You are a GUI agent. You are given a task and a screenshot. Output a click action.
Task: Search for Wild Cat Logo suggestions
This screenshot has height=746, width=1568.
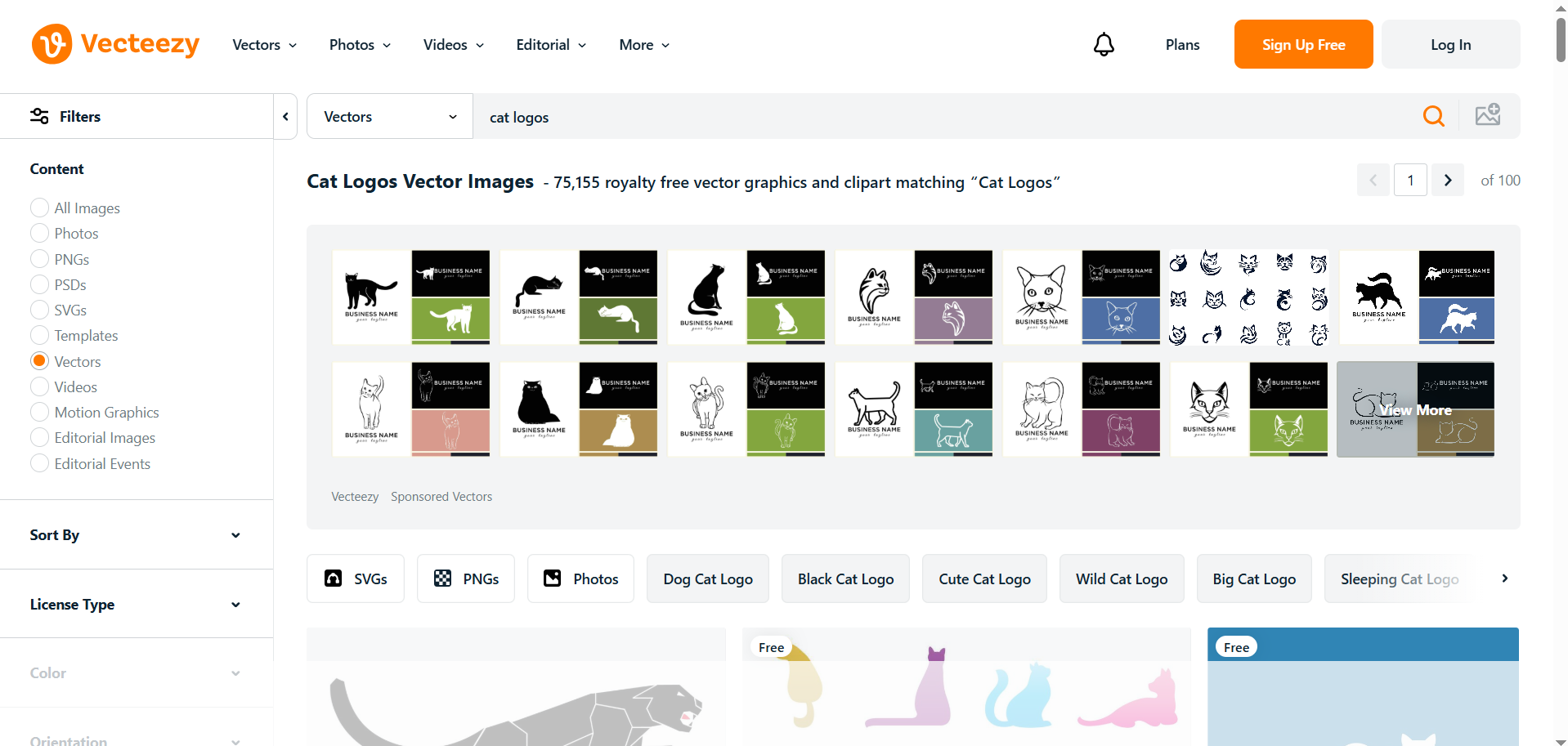(x=1121, y=578)
